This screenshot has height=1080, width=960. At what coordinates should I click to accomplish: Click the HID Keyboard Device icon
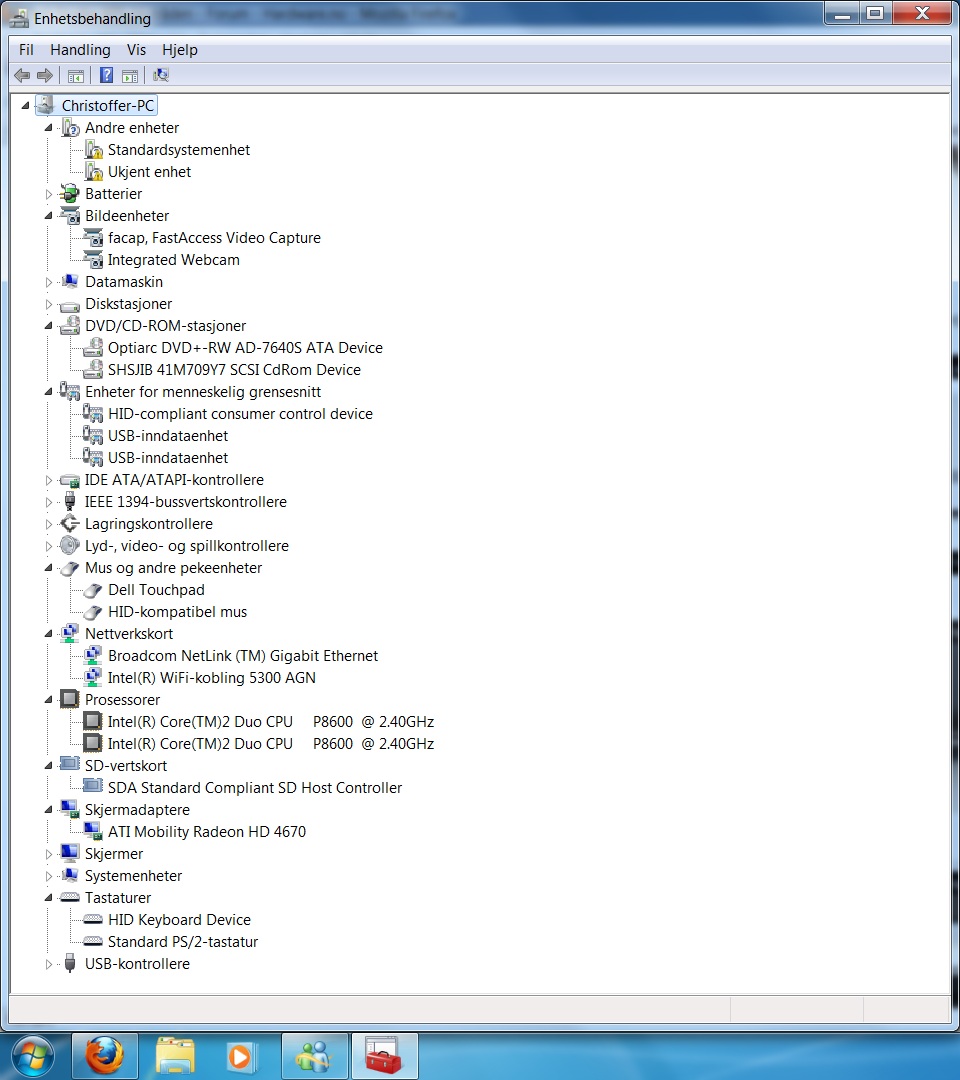[x=93, y=920]
